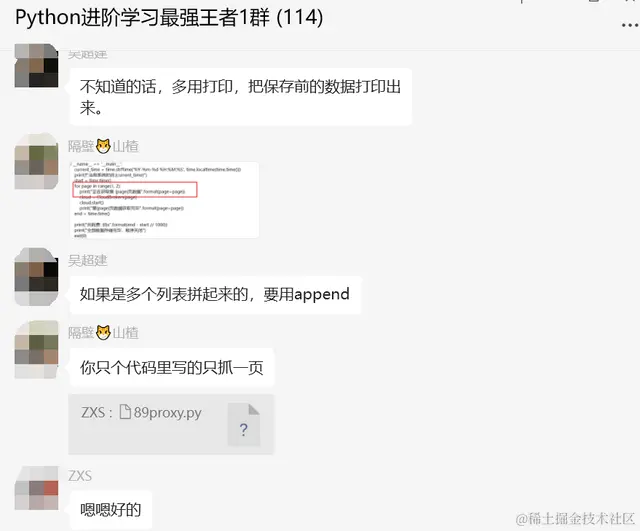This screenshot has height=531, width=640.
Task: Open ZXS's pixelated avatar
Action: coord(36,488)
